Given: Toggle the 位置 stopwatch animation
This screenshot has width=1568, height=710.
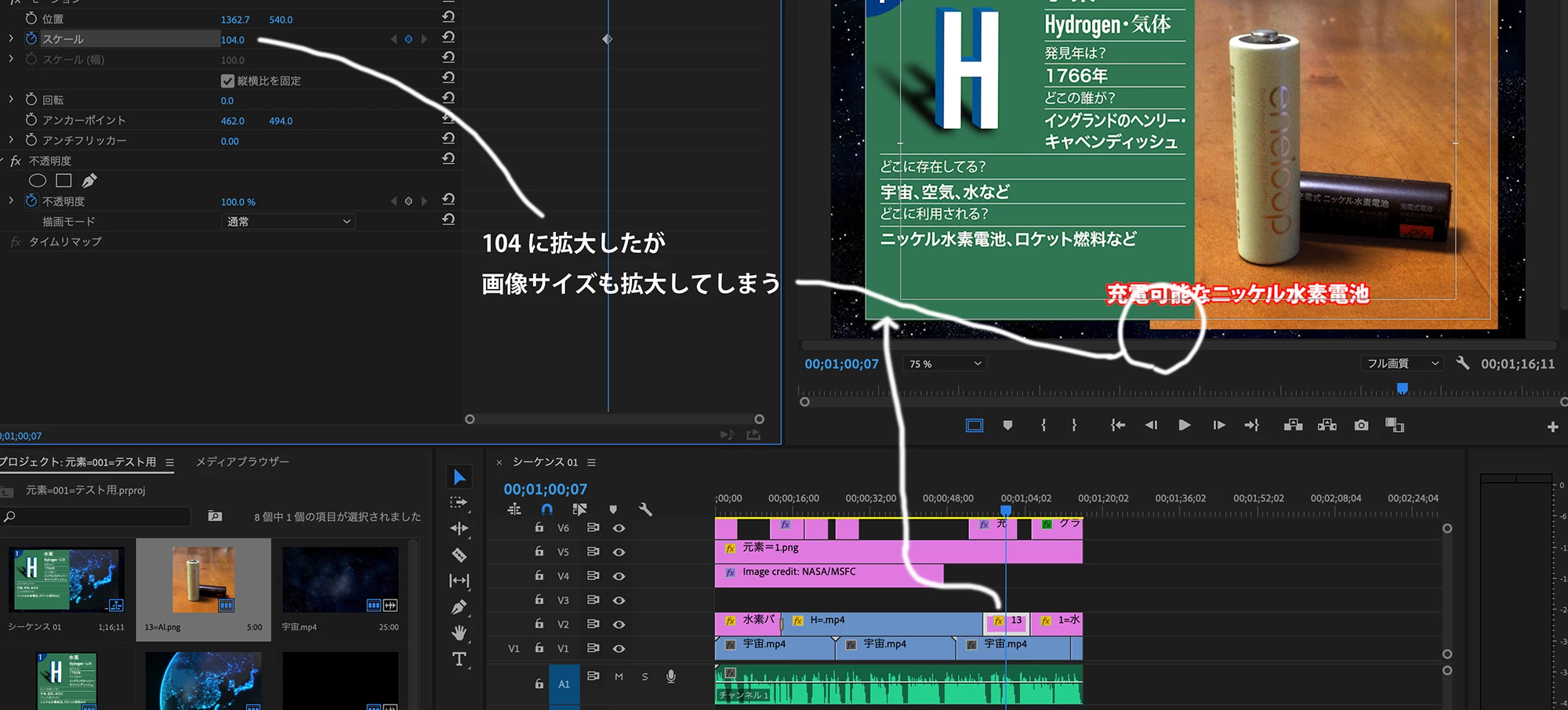Looking at the screenshot, I should 31,18.
